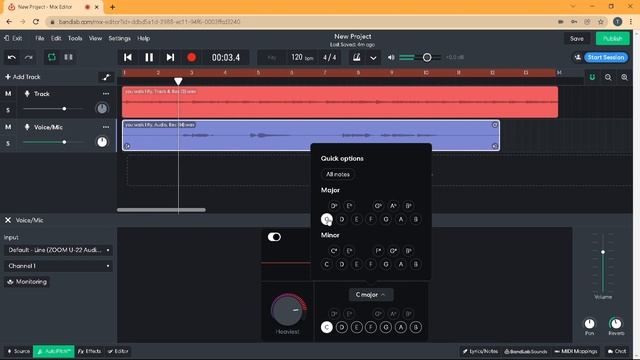
Task: Close the Voice/Mic panel
Action: coord(8,220)
